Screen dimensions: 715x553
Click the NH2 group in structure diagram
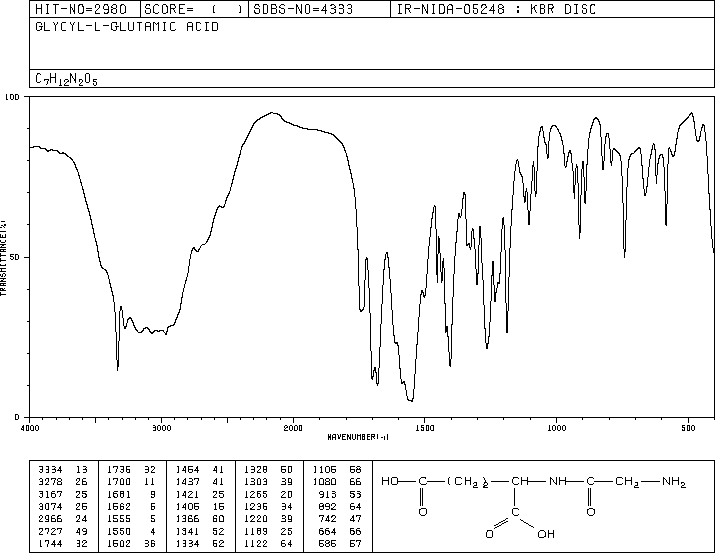point(674,482)
